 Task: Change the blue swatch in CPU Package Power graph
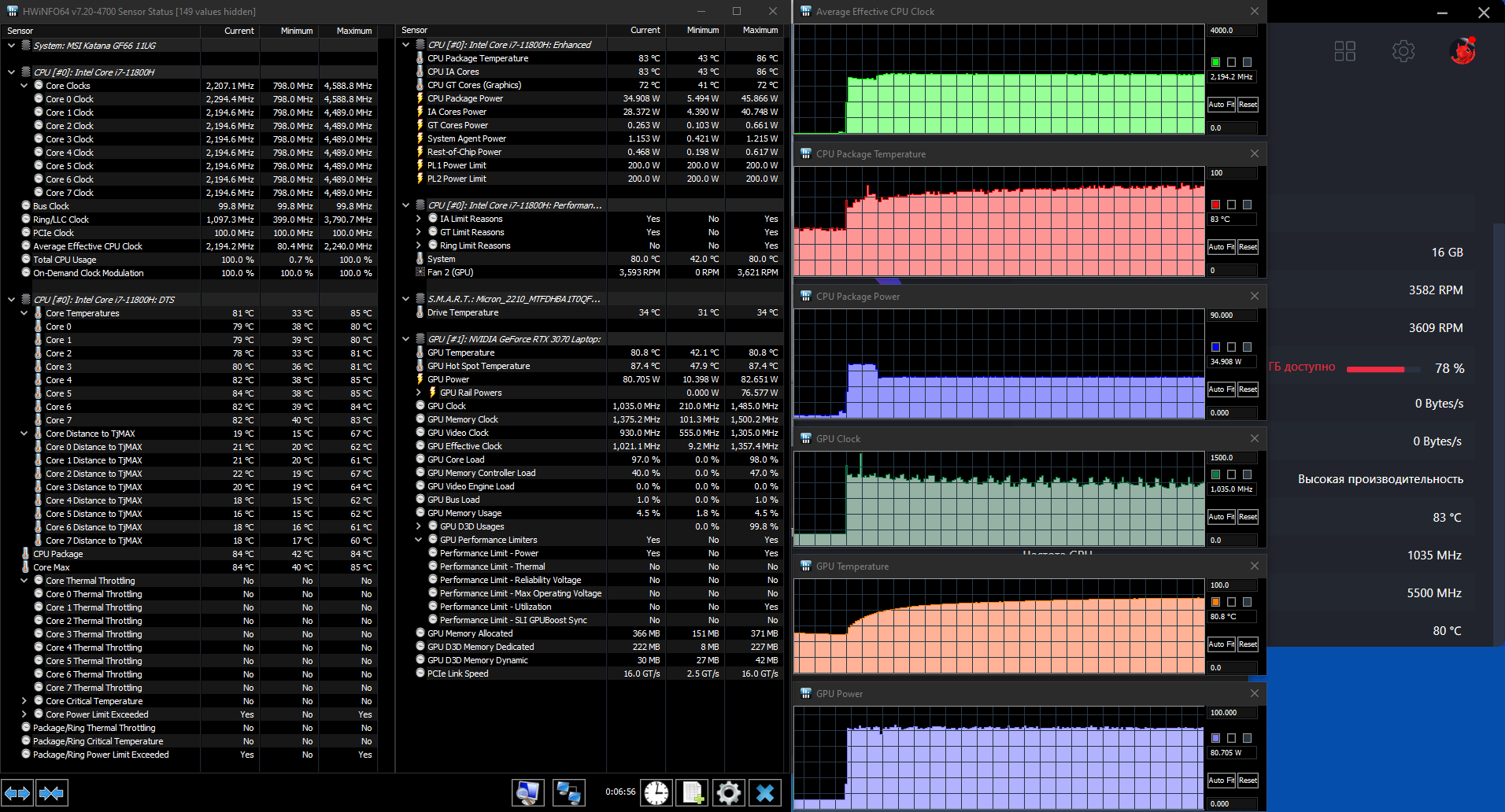(1216, 347)
